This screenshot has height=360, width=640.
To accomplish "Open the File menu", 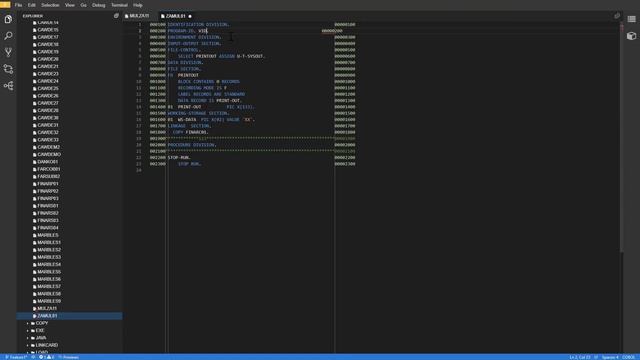I will click(18, 5).
